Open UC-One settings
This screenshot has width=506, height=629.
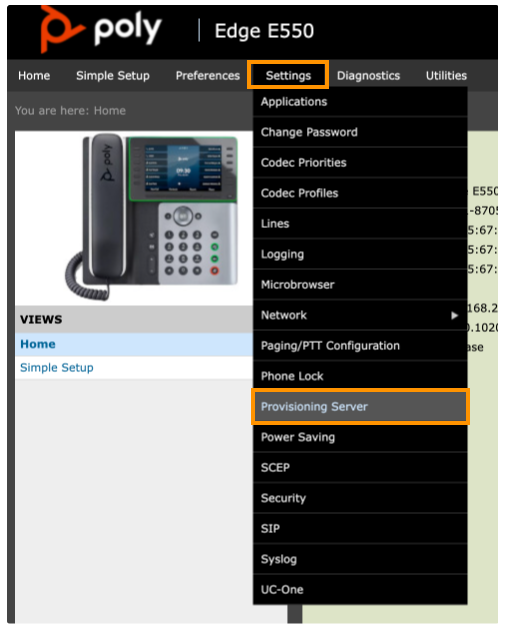(x=360, y=590)
